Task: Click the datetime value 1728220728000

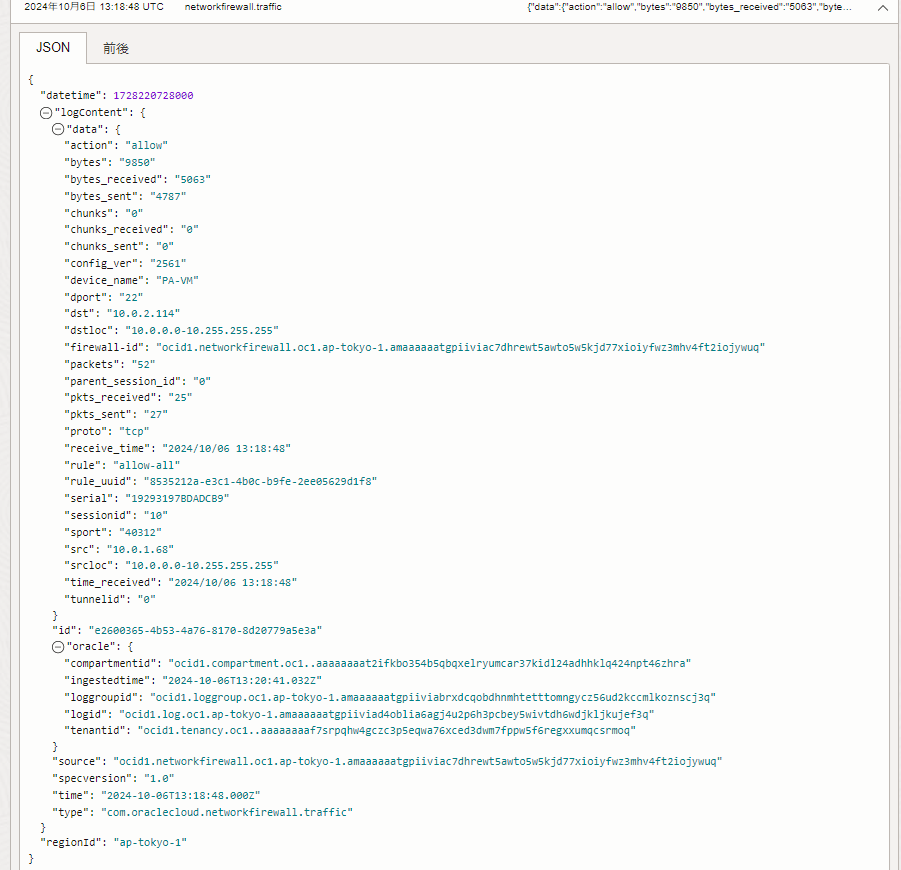Action: pos(153,96)
